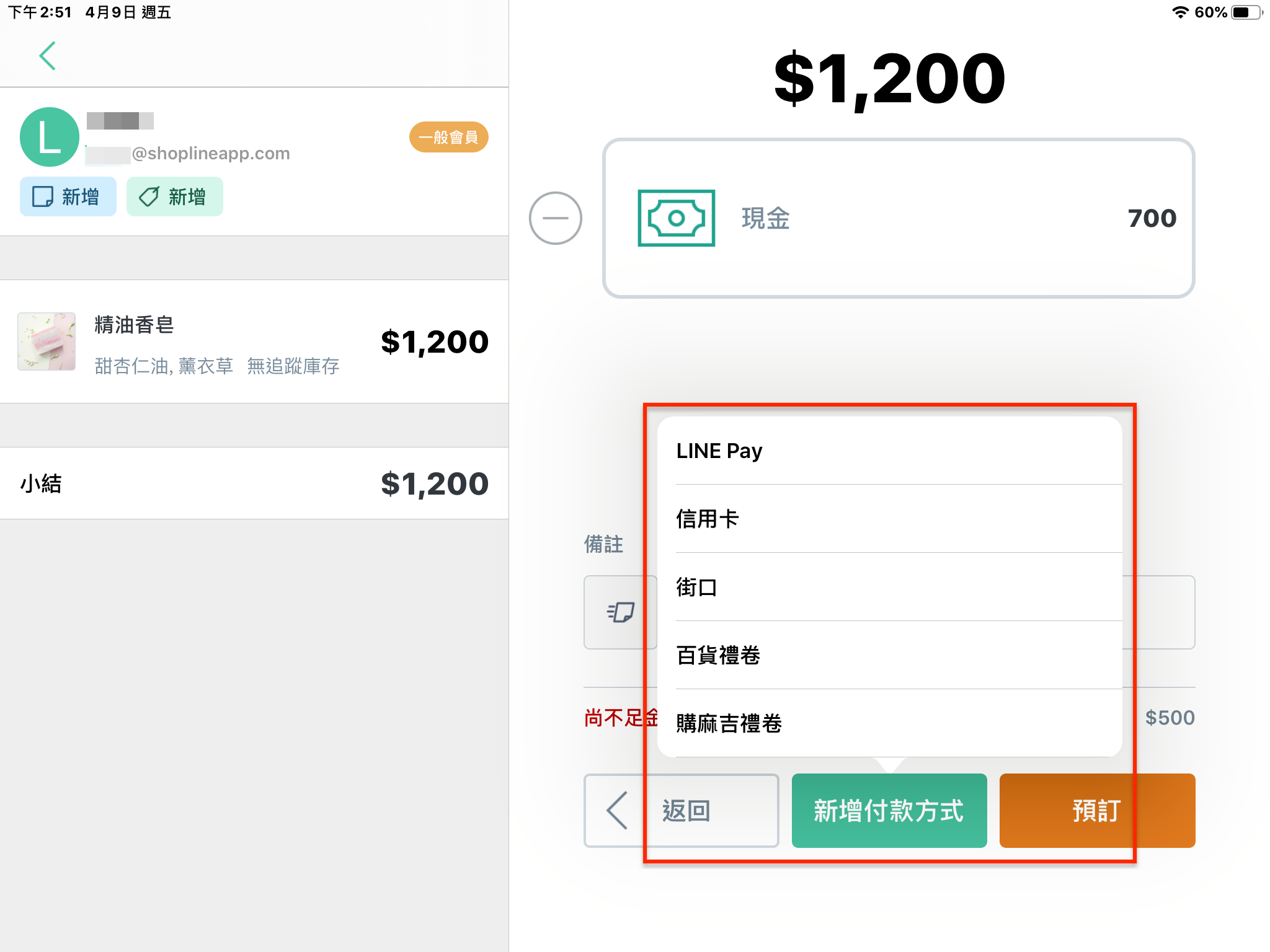Open the 精油香皂 product thumbnail
The width and height of the screenshot is (1270, 952).
tap(47, 342)
